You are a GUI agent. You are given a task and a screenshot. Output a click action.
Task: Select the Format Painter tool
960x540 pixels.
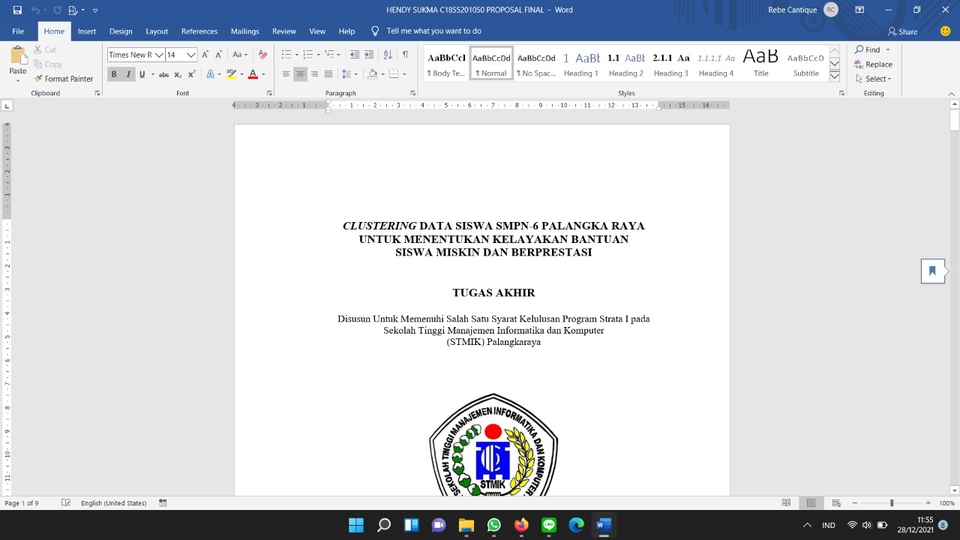[63, 78]
